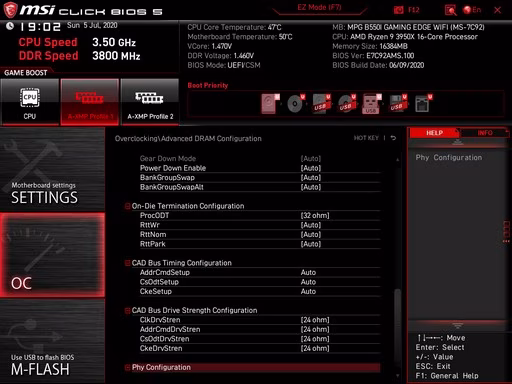Switch to the INFO tab
The height and width of the screenshot is (384, 512).
pos(485,133)
